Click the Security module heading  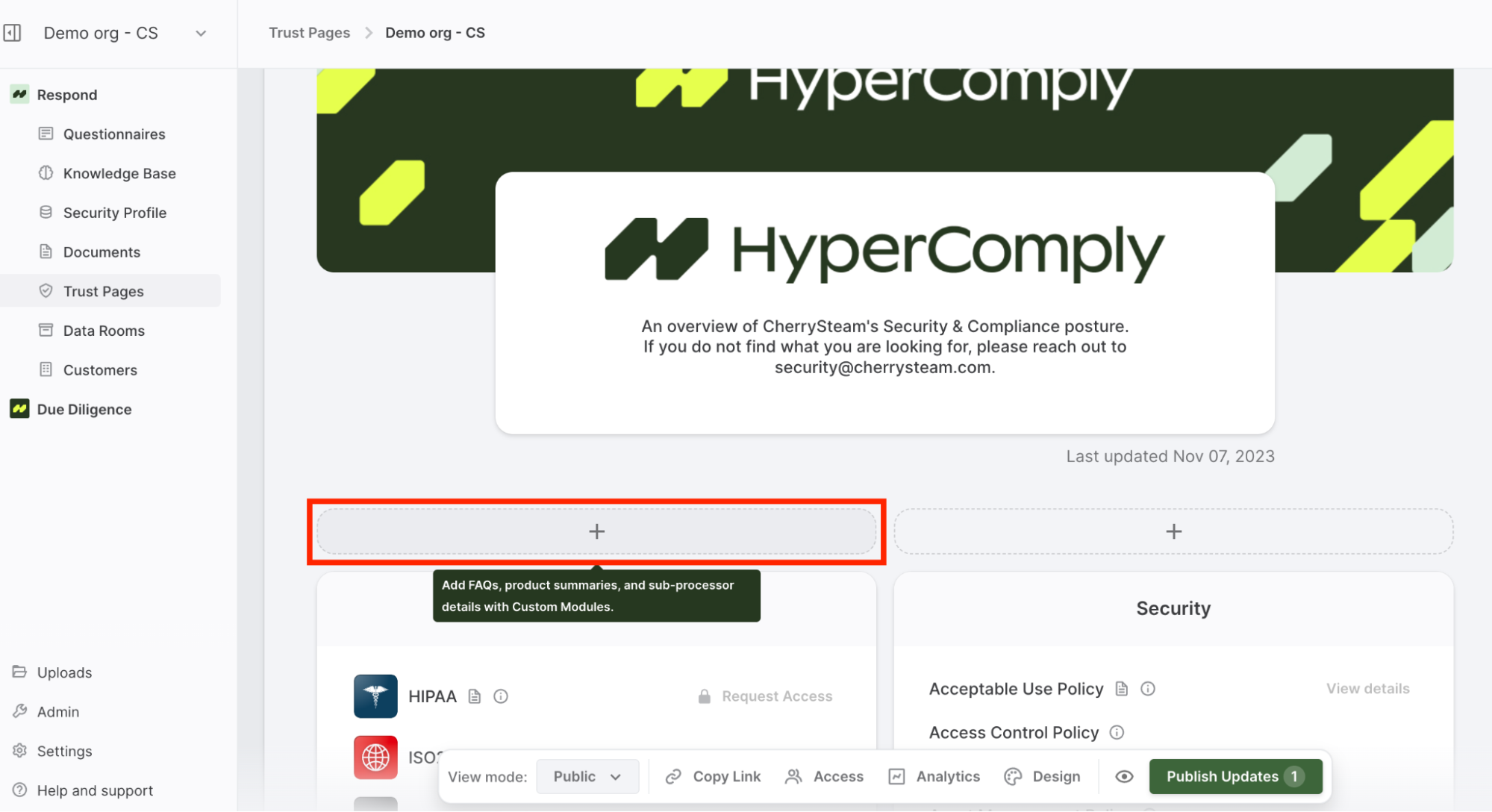coord(1173,609)
